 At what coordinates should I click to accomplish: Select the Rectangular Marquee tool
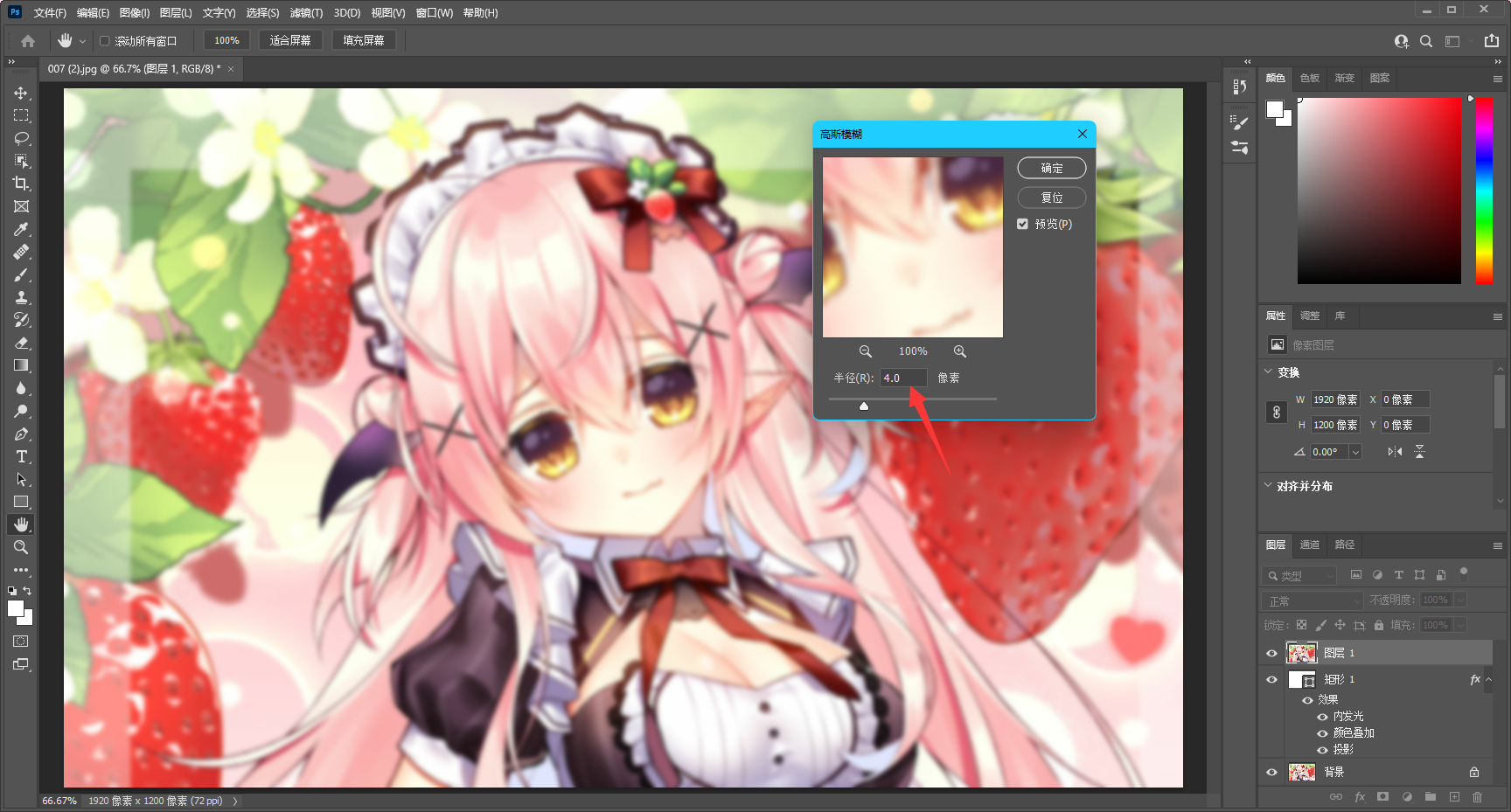[x=21, y=115]
